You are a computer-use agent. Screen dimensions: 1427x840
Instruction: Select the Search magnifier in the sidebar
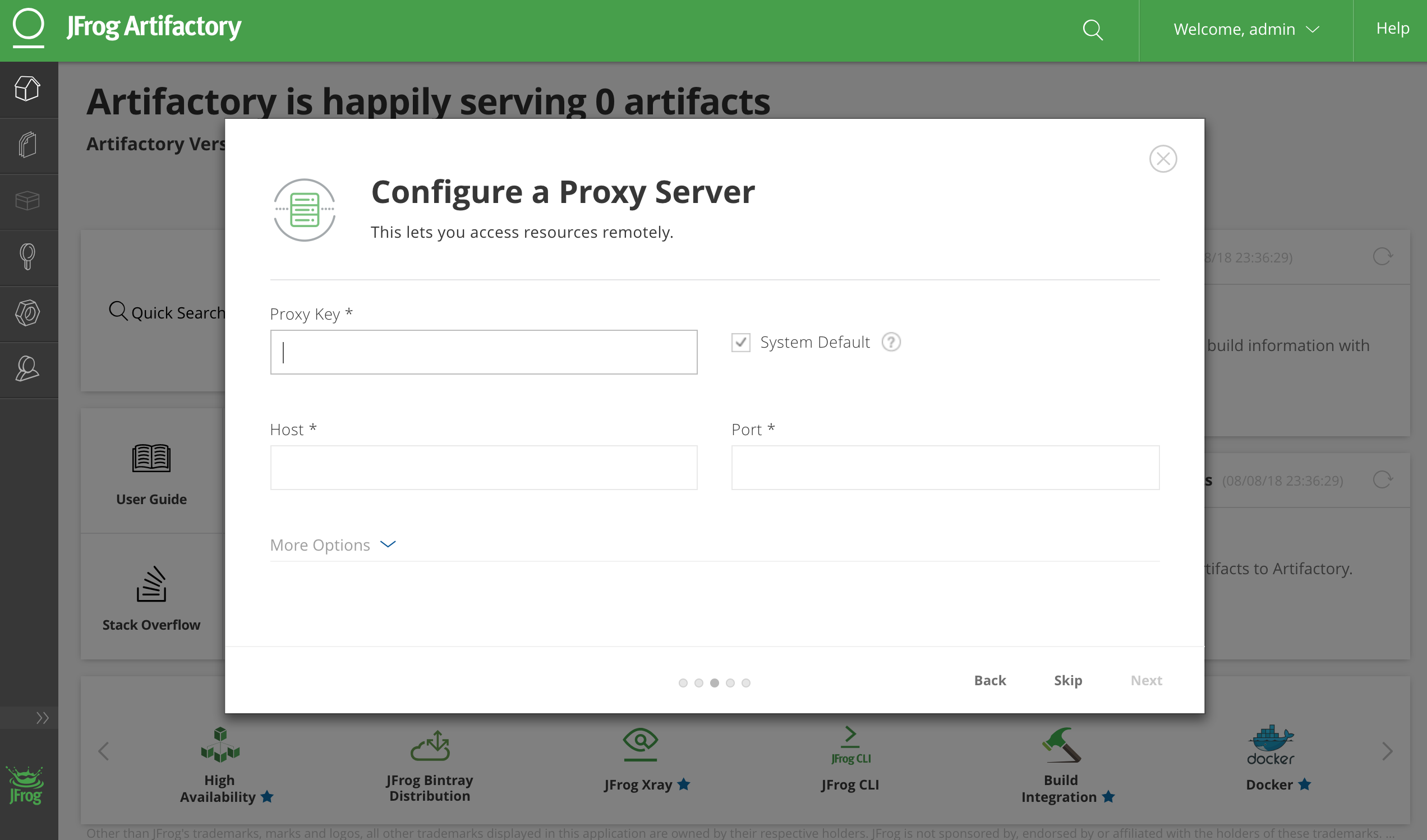coord(28,257)
